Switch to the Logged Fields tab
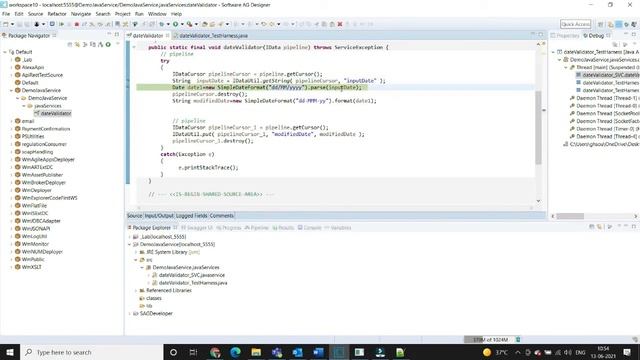This screenshot has width=640, height=360. (x=192, y=216)
